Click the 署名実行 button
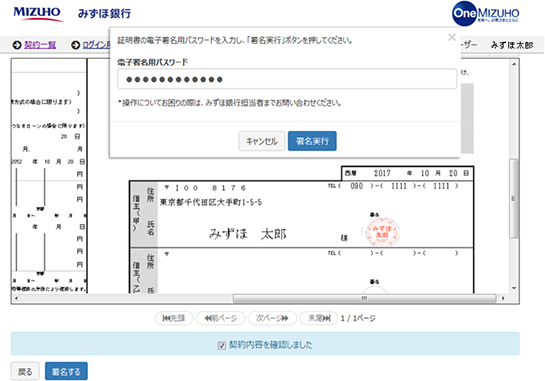The width and height of the screenshot is (545, 381). click(312, 141)
